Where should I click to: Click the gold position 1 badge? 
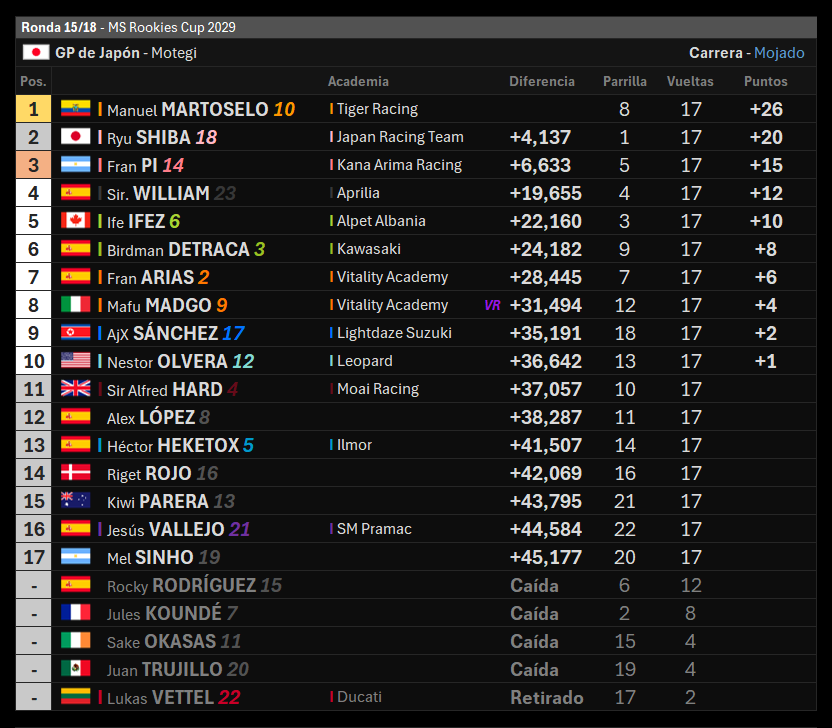(x=33, y=109)
